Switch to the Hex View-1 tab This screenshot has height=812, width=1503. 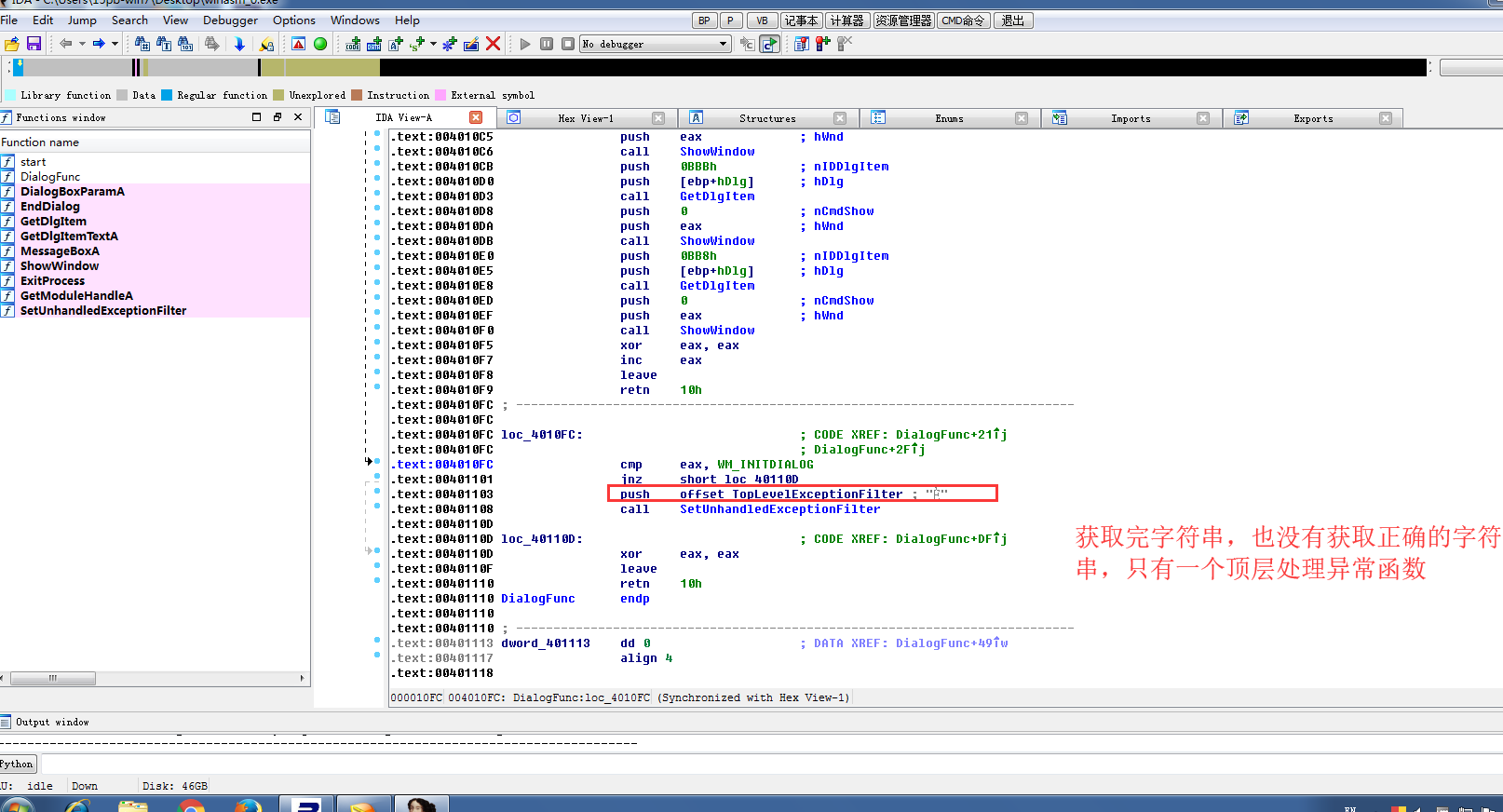pyautogui.click(x=585, y=118)
